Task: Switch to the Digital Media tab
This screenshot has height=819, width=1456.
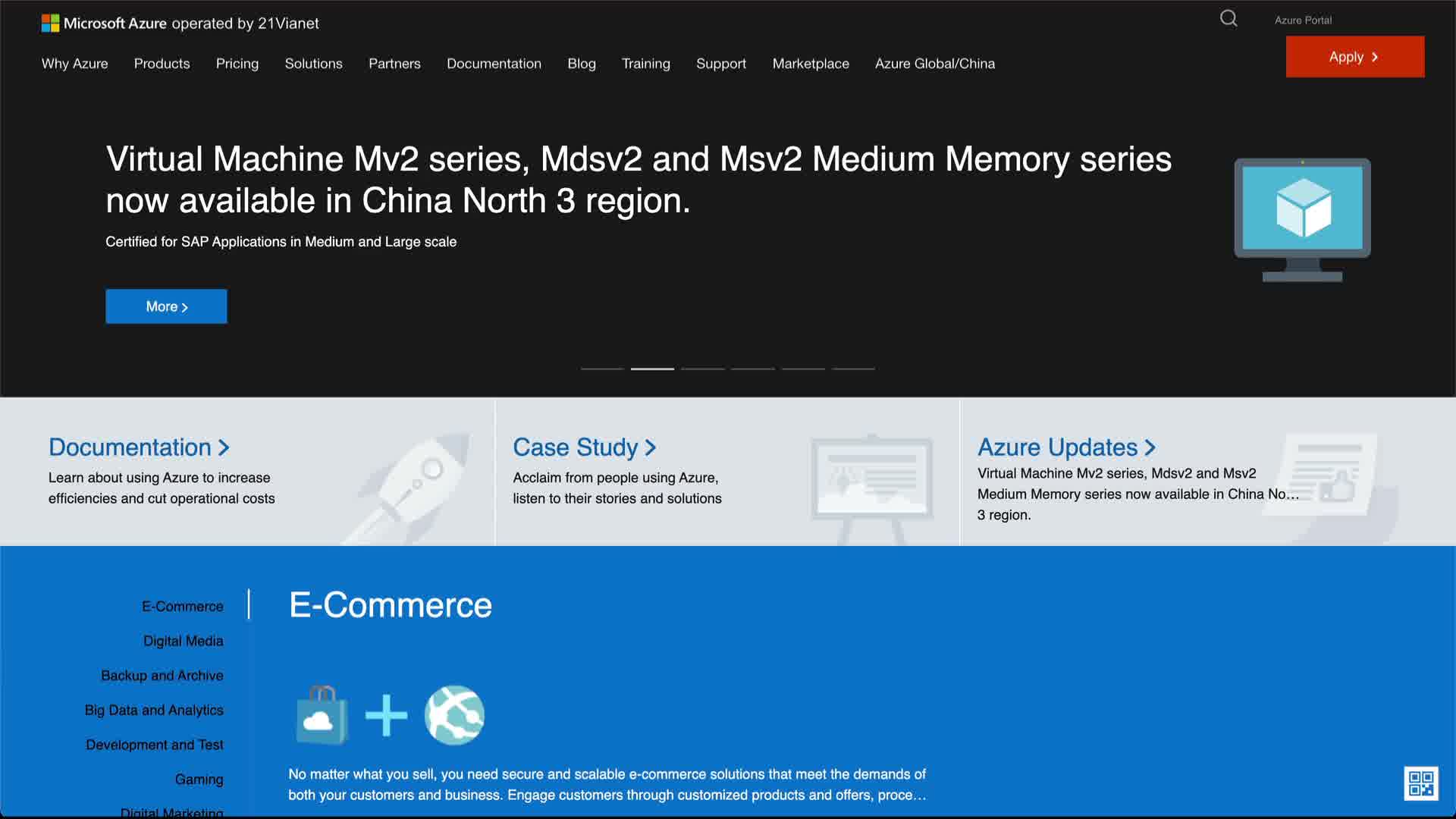Action: click(183, 641)
